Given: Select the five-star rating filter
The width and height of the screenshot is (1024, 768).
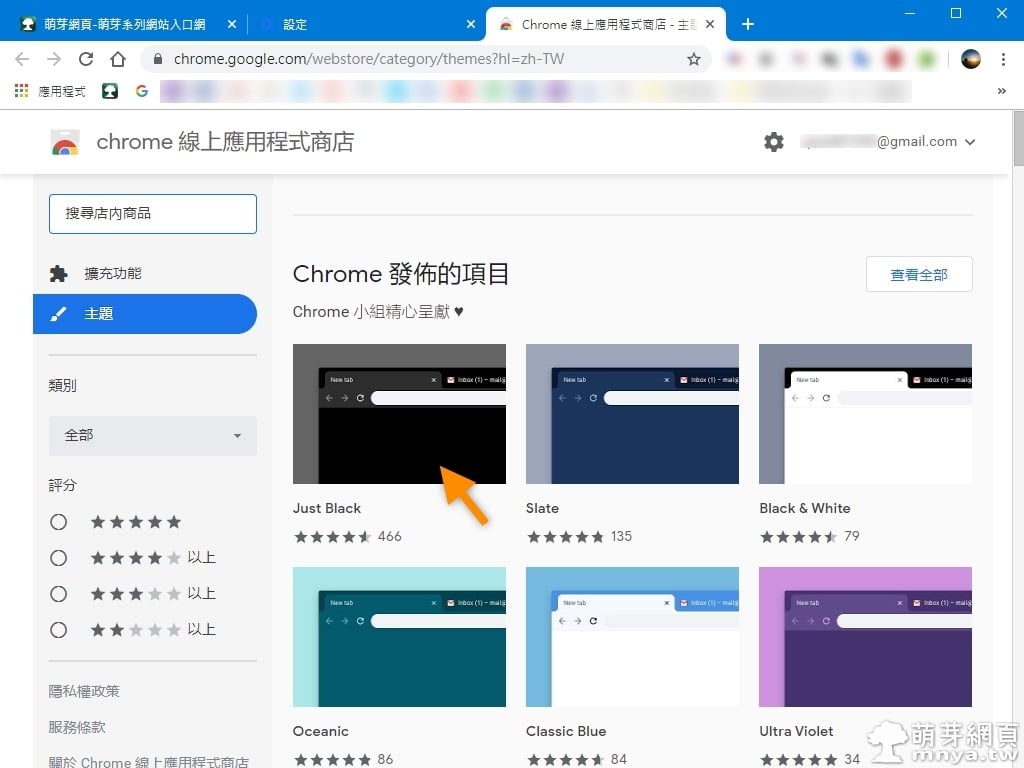Looking at the screenshot, I should click(x=58, y=521).
